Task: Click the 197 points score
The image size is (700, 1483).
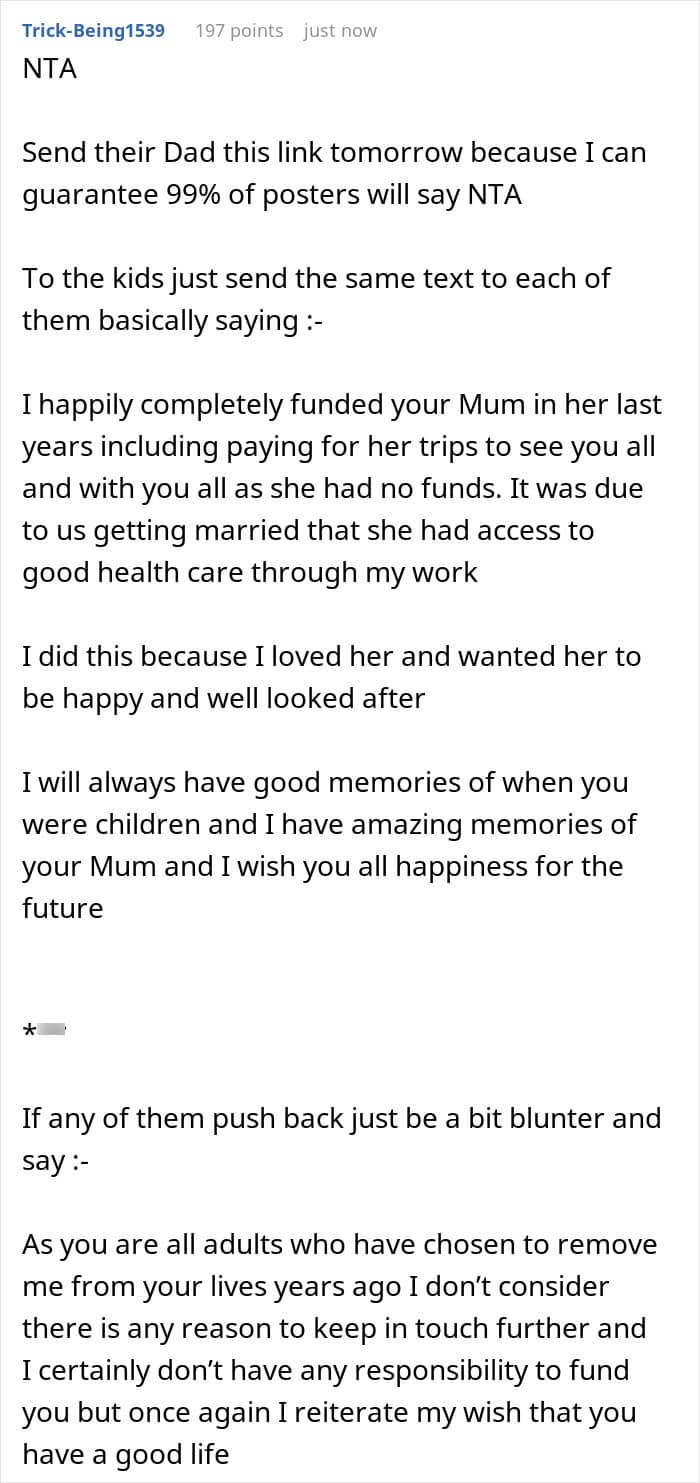Action: click(239, 30)
